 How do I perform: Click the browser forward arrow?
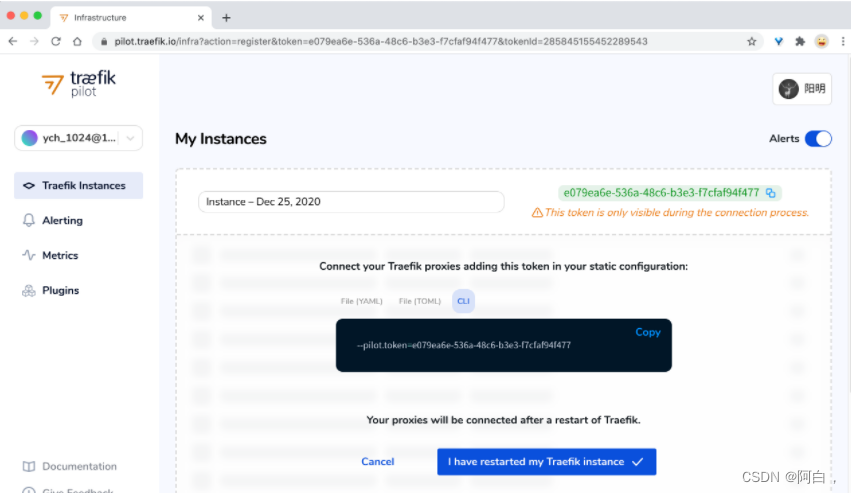pyautogui.click(x=34, y=41)
